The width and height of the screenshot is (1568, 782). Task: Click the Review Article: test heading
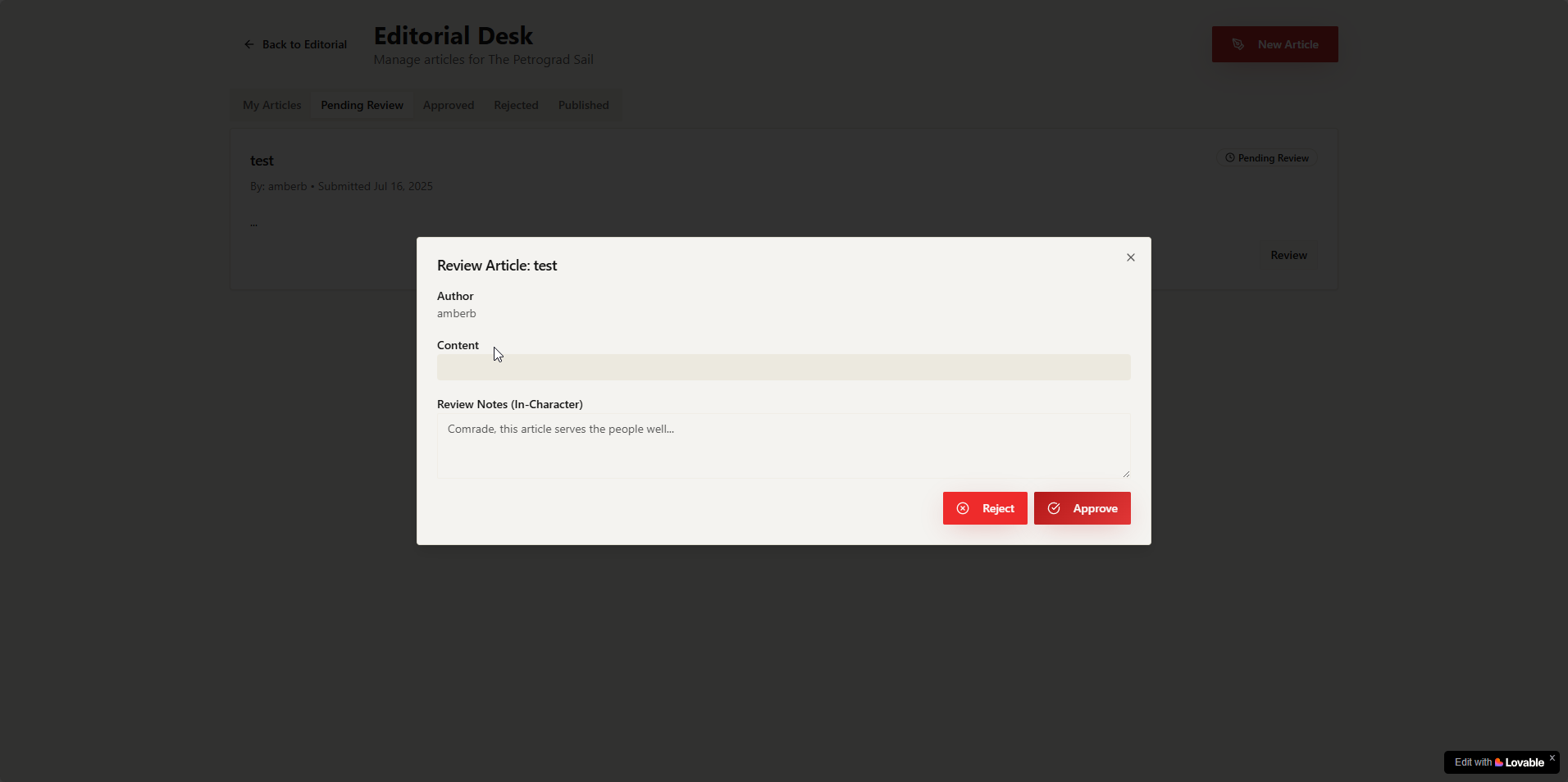(x=497, y=266)
